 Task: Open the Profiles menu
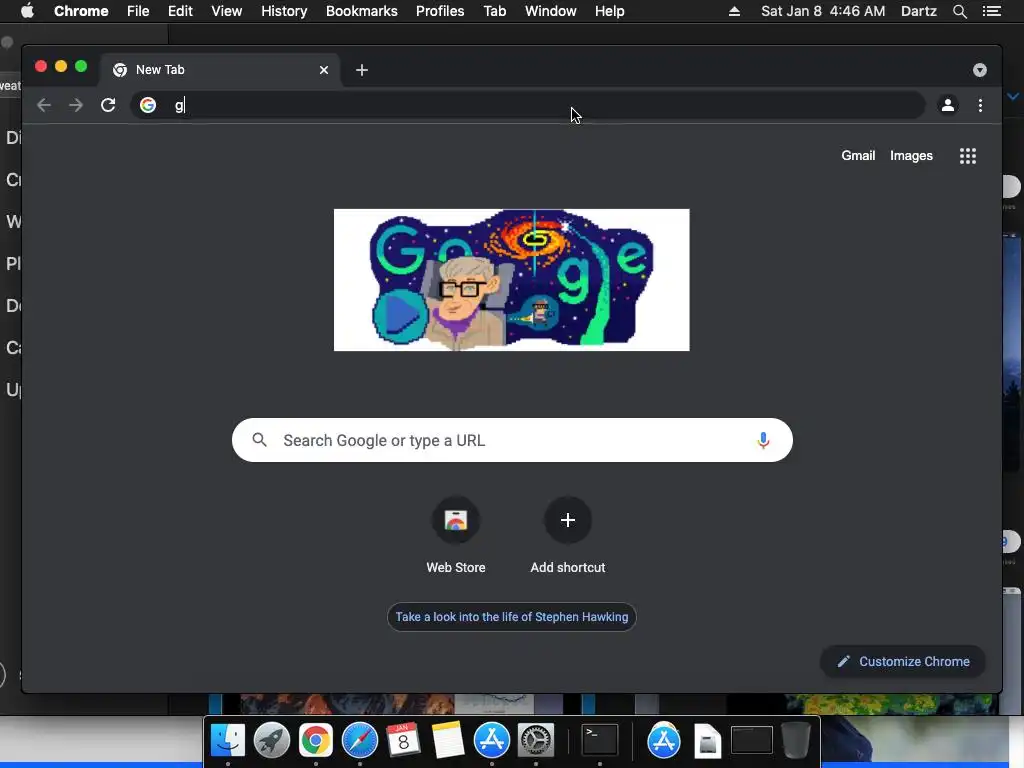click(440, 11)
